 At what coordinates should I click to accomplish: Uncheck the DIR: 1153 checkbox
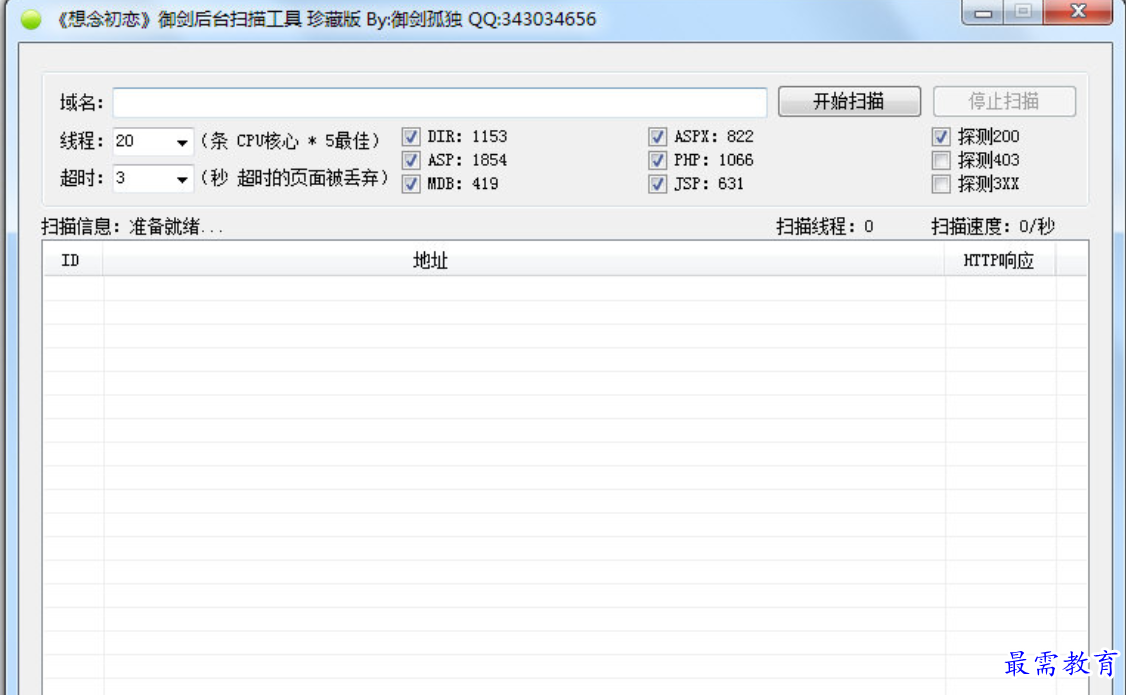click(411, 136)
